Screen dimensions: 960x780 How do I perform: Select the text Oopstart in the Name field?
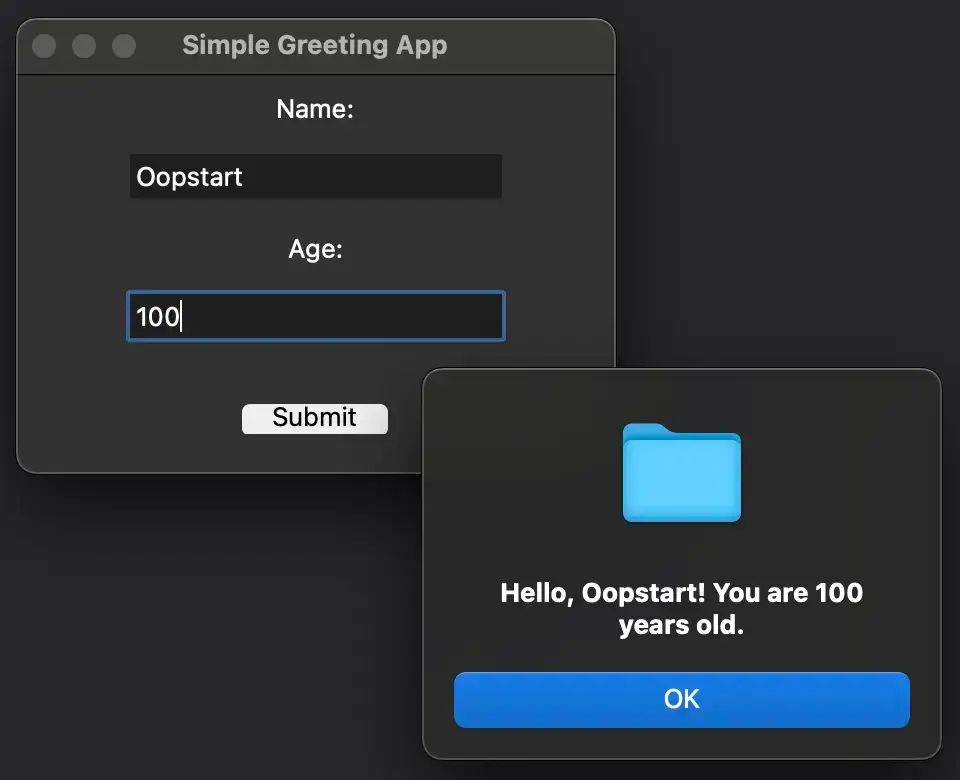tap(189, 177)
